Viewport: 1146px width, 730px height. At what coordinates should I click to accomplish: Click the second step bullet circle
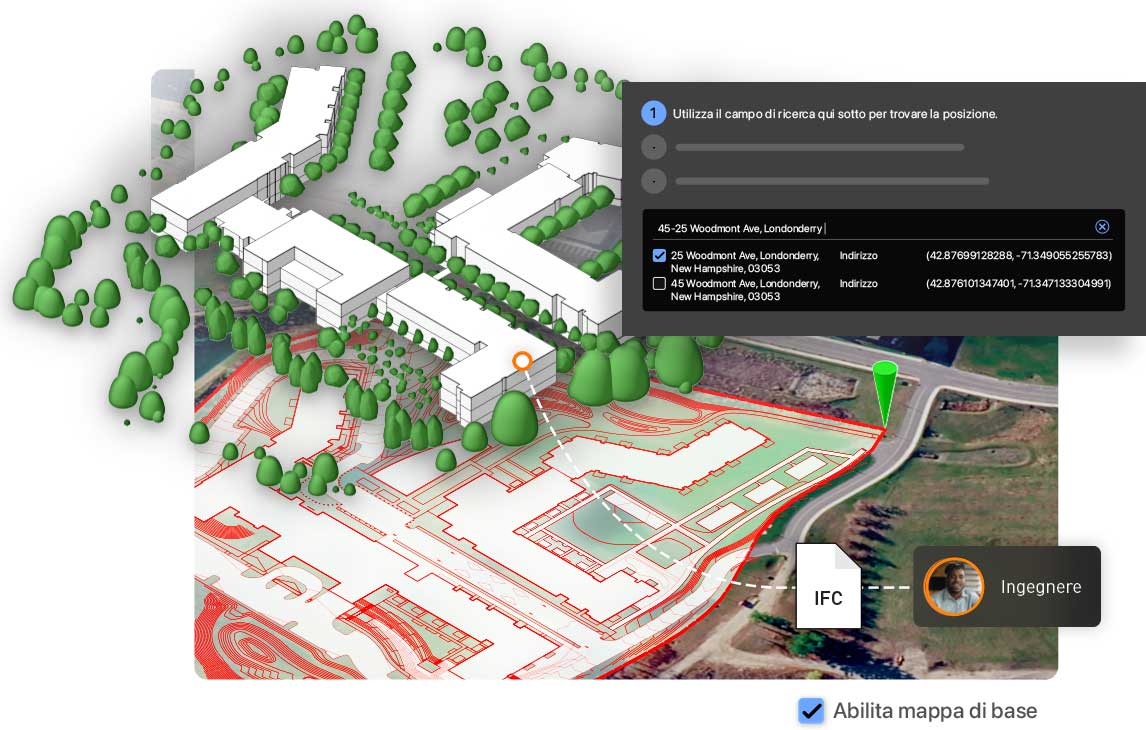coord(653,148)
